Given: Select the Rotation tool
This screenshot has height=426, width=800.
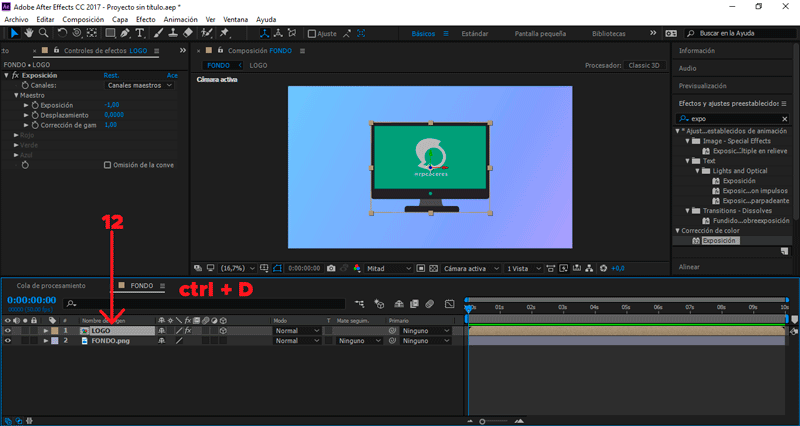Looking at the screenshot, I should pyautogui.click(x=62, y=33).
